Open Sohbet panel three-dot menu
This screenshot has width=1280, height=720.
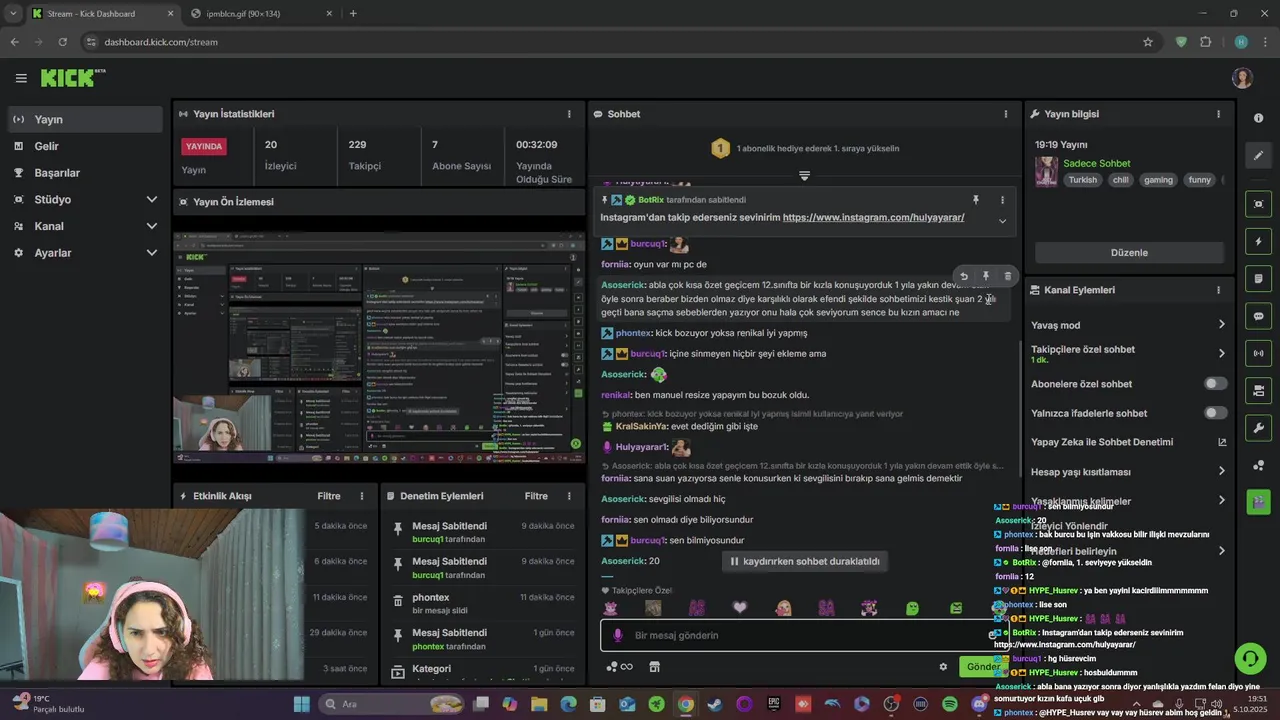tap(1006, 114)
